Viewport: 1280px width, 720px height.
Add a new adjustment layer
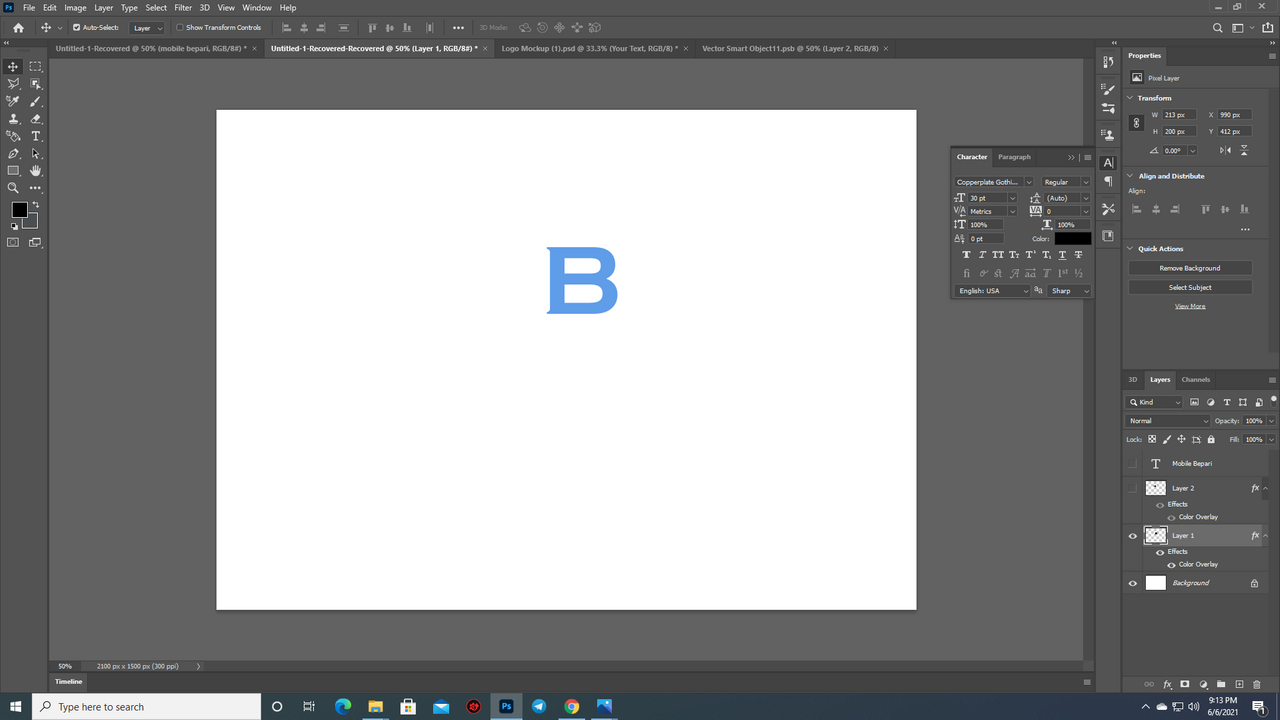pos(1203,684)
